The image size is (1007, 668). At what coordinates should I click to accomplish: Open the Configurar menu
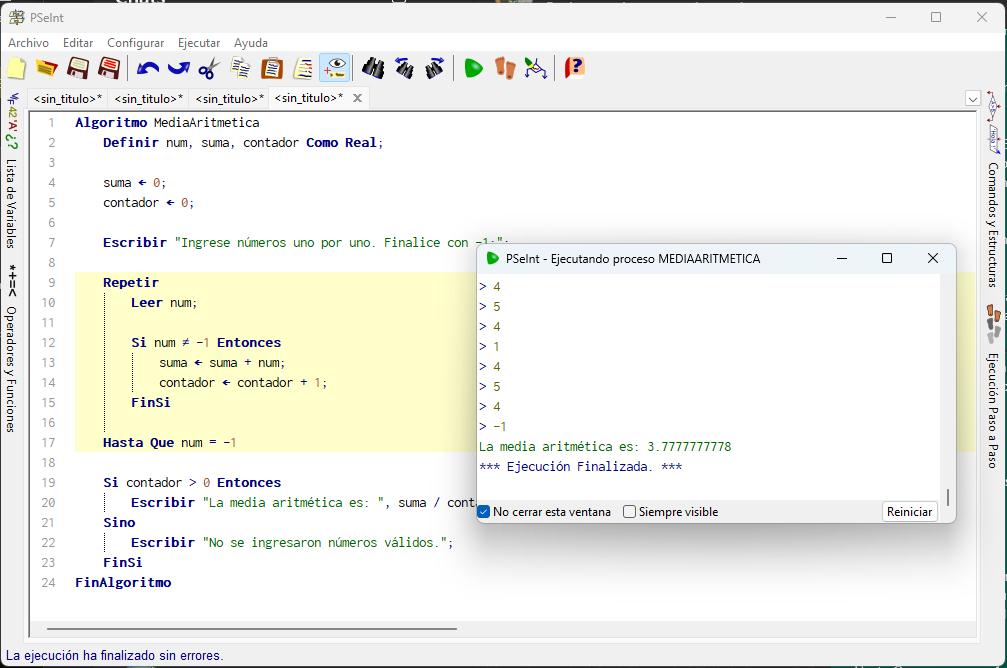pyautogui.click(x=135, y=43)
